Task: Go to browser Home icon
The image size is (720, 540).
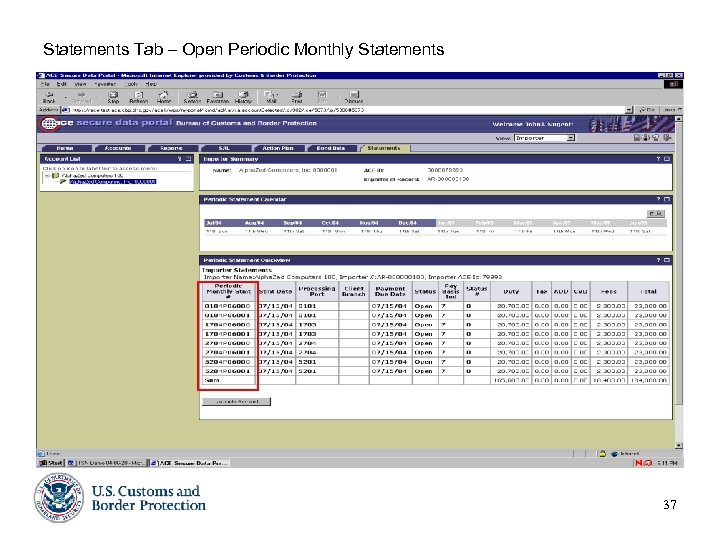Action: click(x=164, y=97)
